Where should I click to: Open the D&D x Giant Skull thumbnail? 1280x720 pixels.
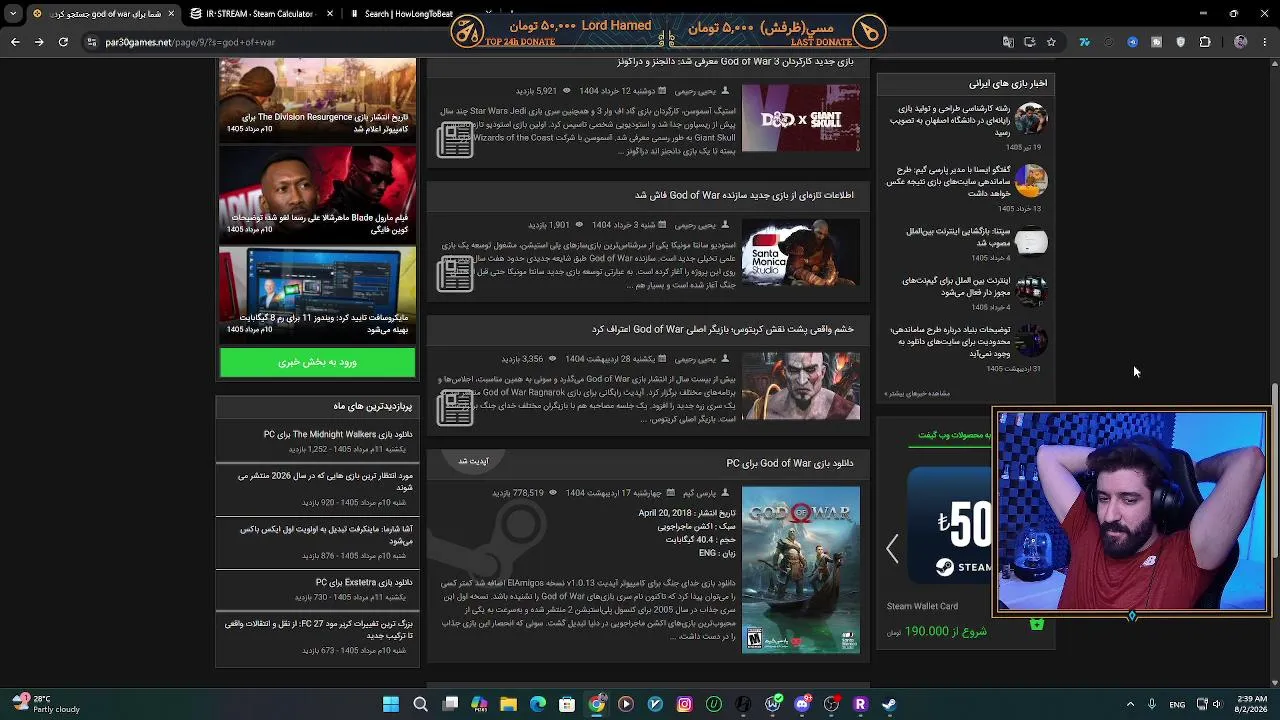point(801,118)
